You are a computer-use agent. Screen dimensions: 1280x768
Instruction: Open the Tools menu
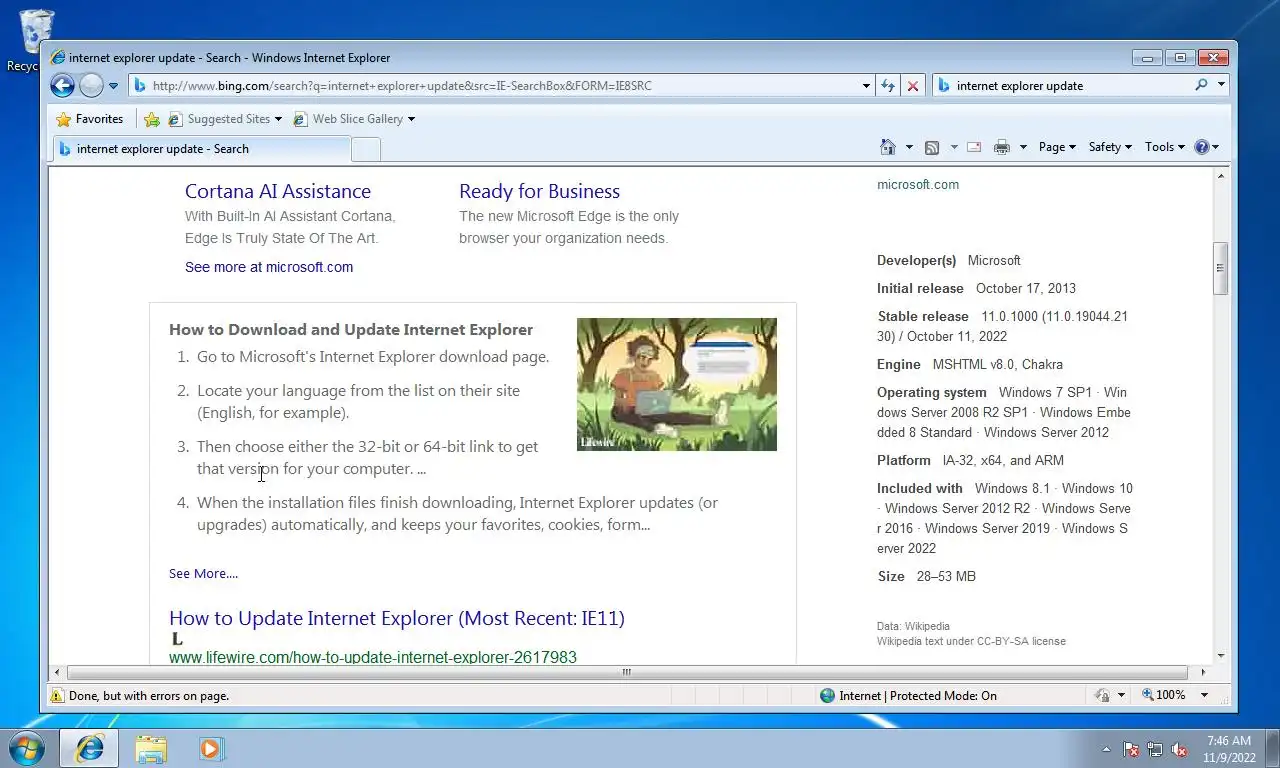pyautogui.click(x=1165, y=147)
